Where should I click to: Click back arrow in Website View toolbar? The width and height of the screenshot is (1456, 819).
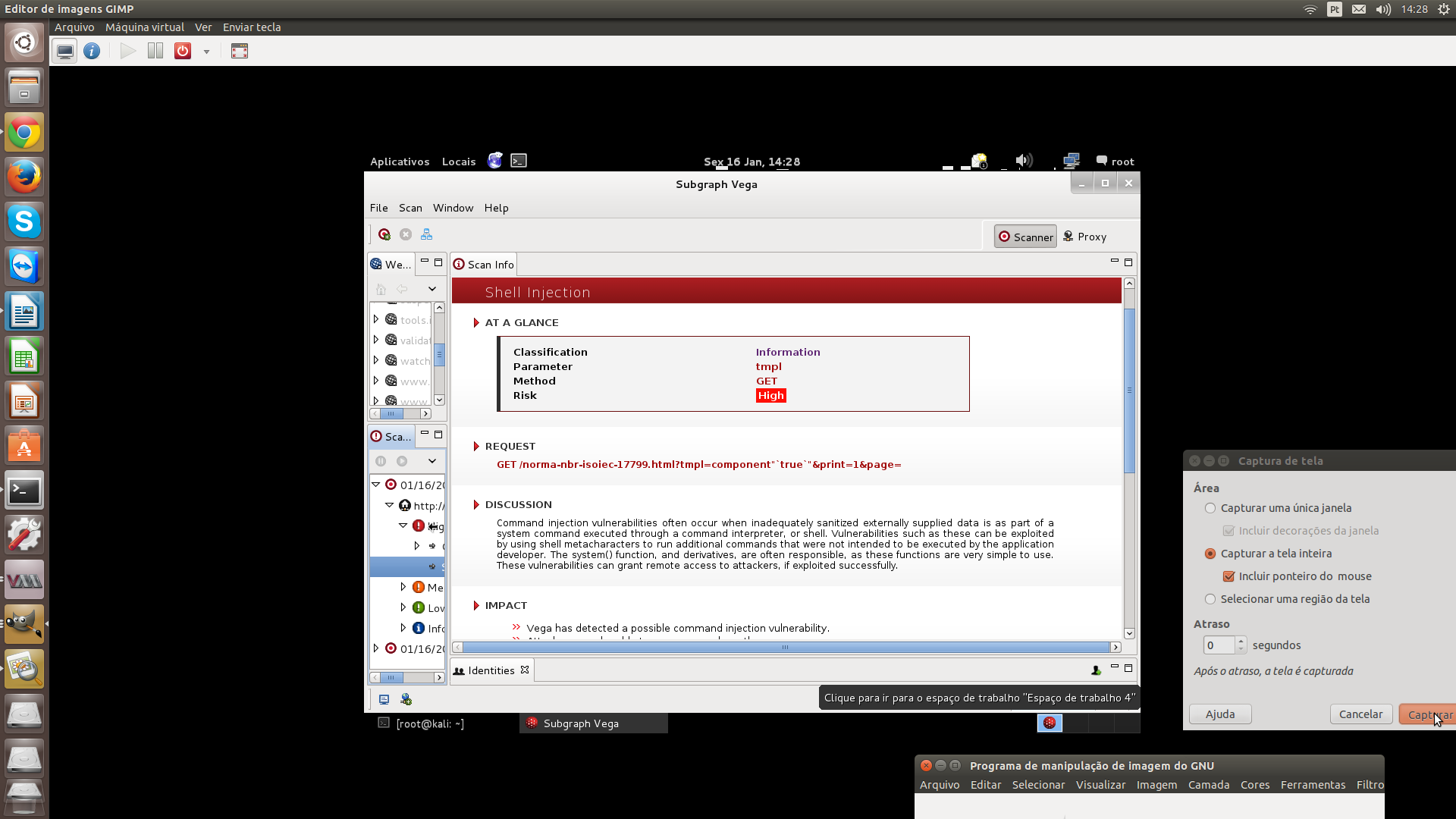(x=402, y=289)
